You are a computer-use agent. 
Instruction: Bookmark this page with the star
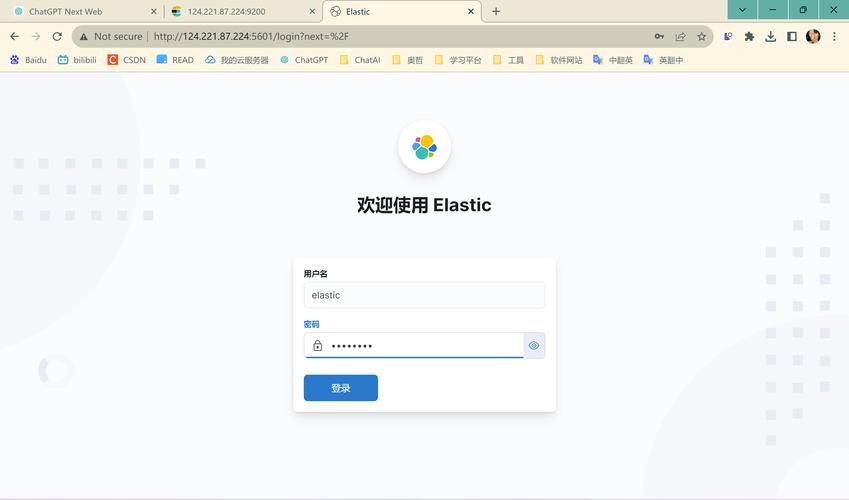pyautogui.click(x=702, y=36)
